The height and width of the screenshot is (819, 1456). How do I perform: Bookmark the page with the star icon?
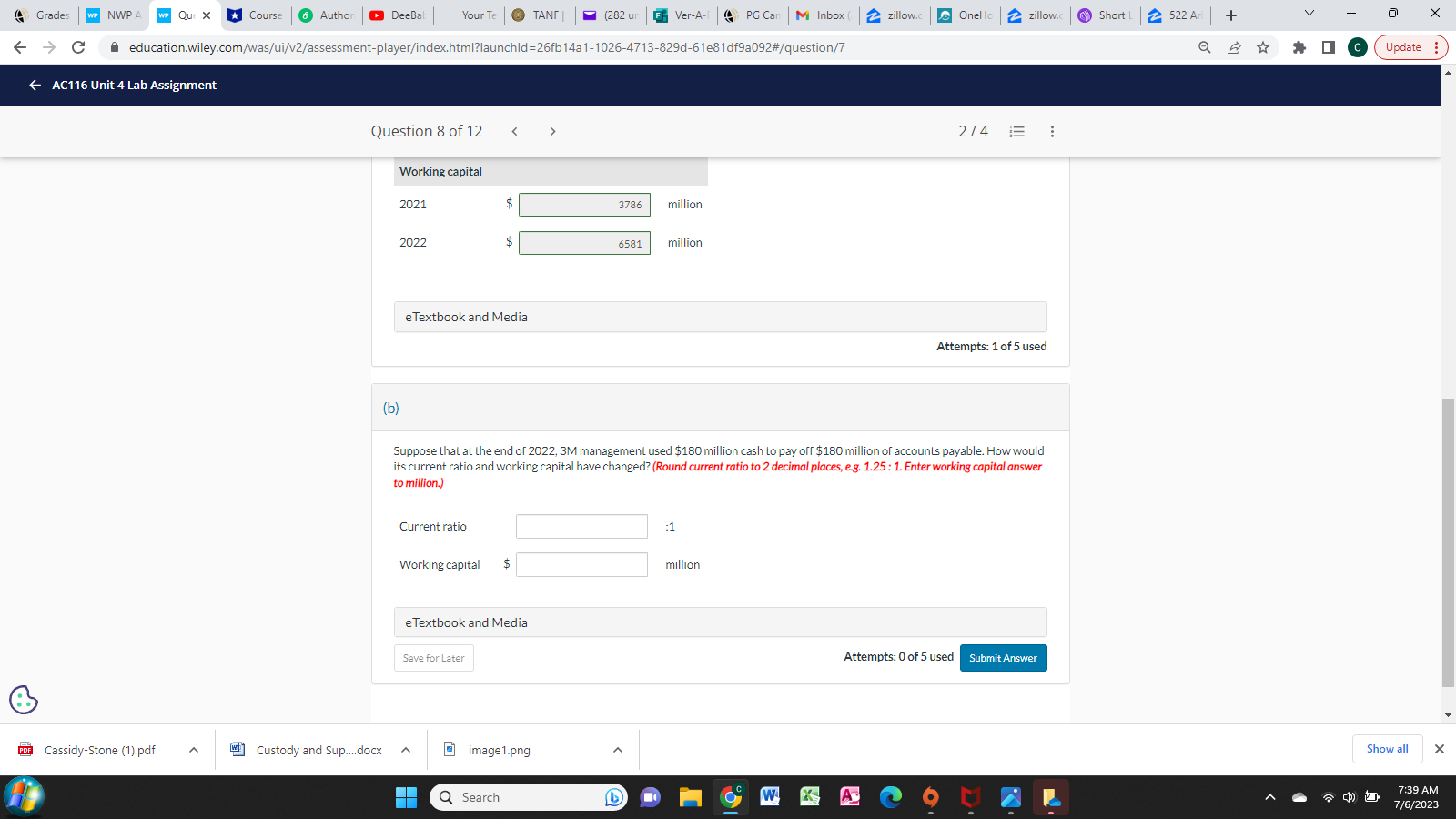1263,47
